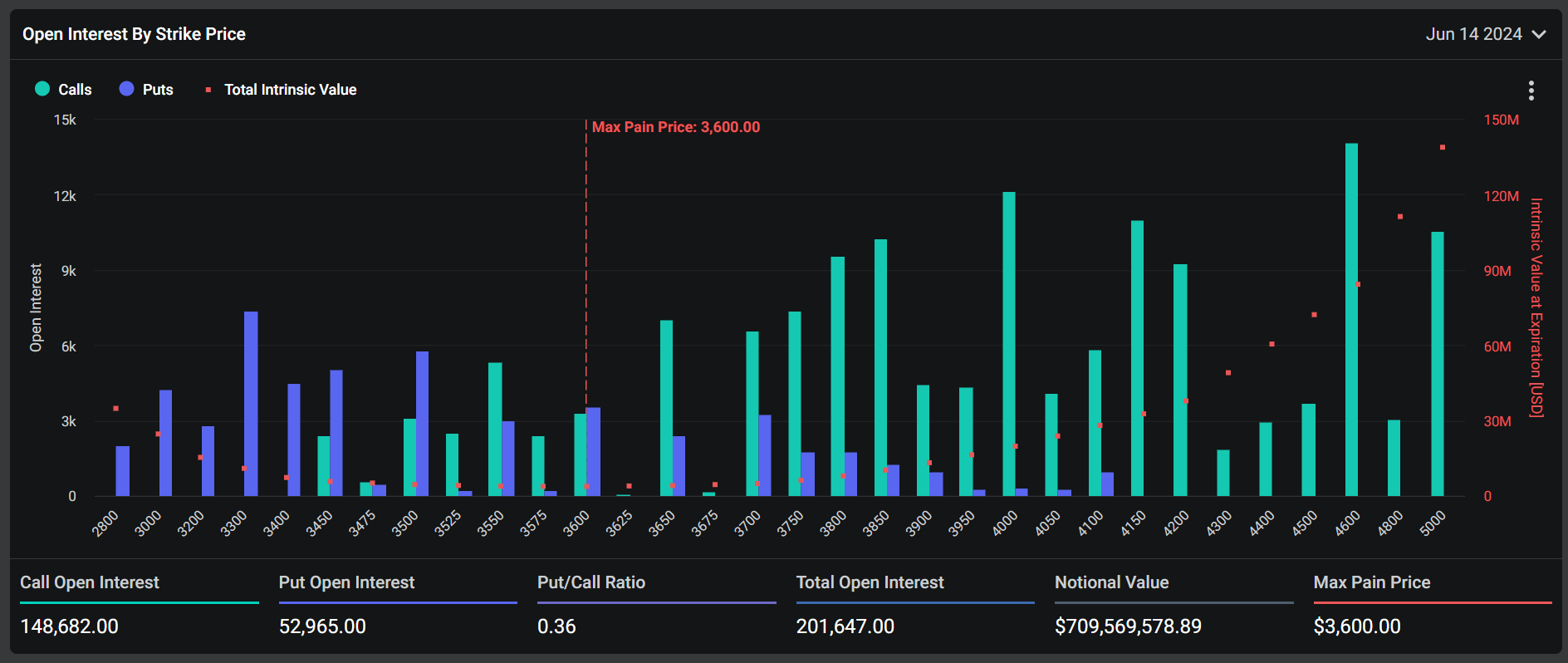Toggle the Calls series in legend

tap(74, 90)
